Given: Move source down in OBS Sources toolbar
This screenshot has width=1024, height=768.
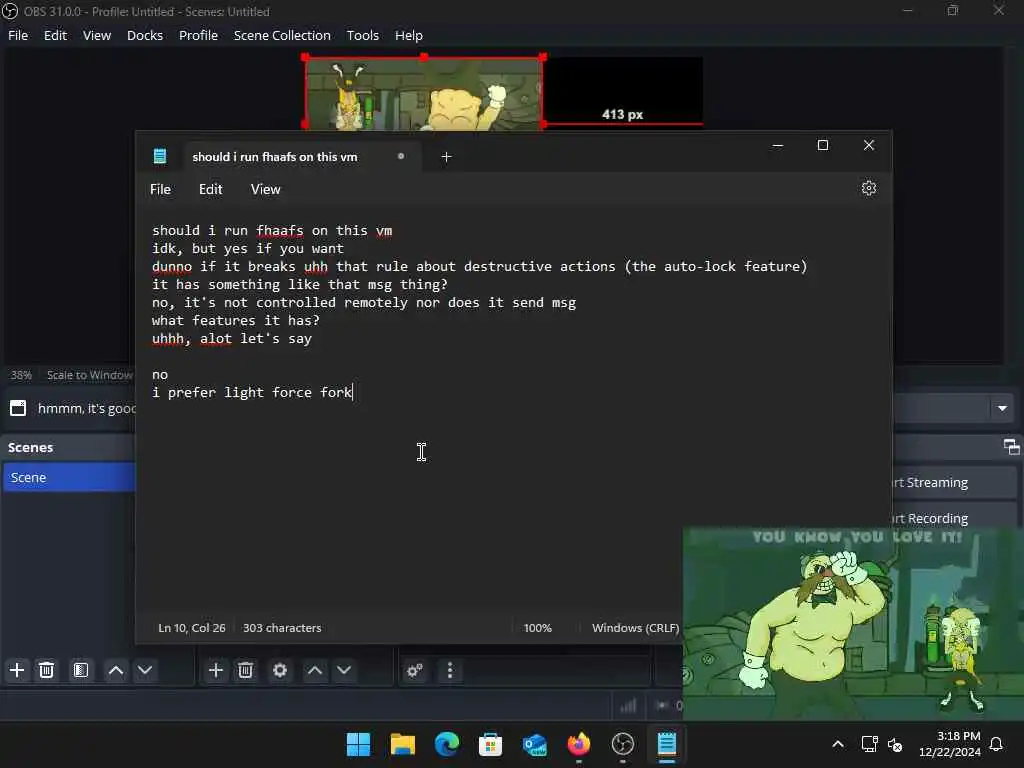Looking at the screenshot, I should click(344, 670).
